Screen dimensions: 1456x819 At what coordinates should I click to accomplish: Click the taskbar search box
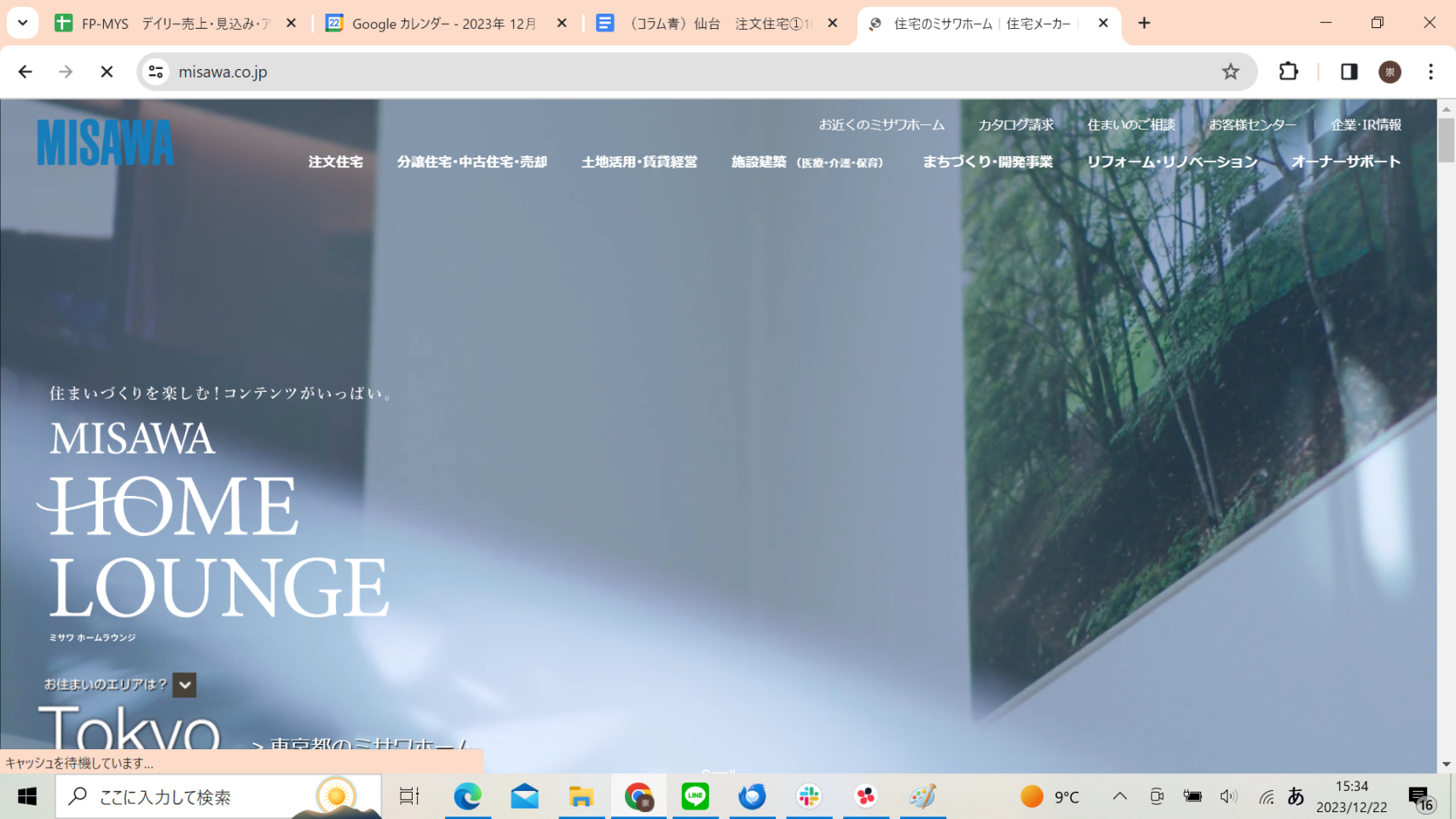pos(218,797)
